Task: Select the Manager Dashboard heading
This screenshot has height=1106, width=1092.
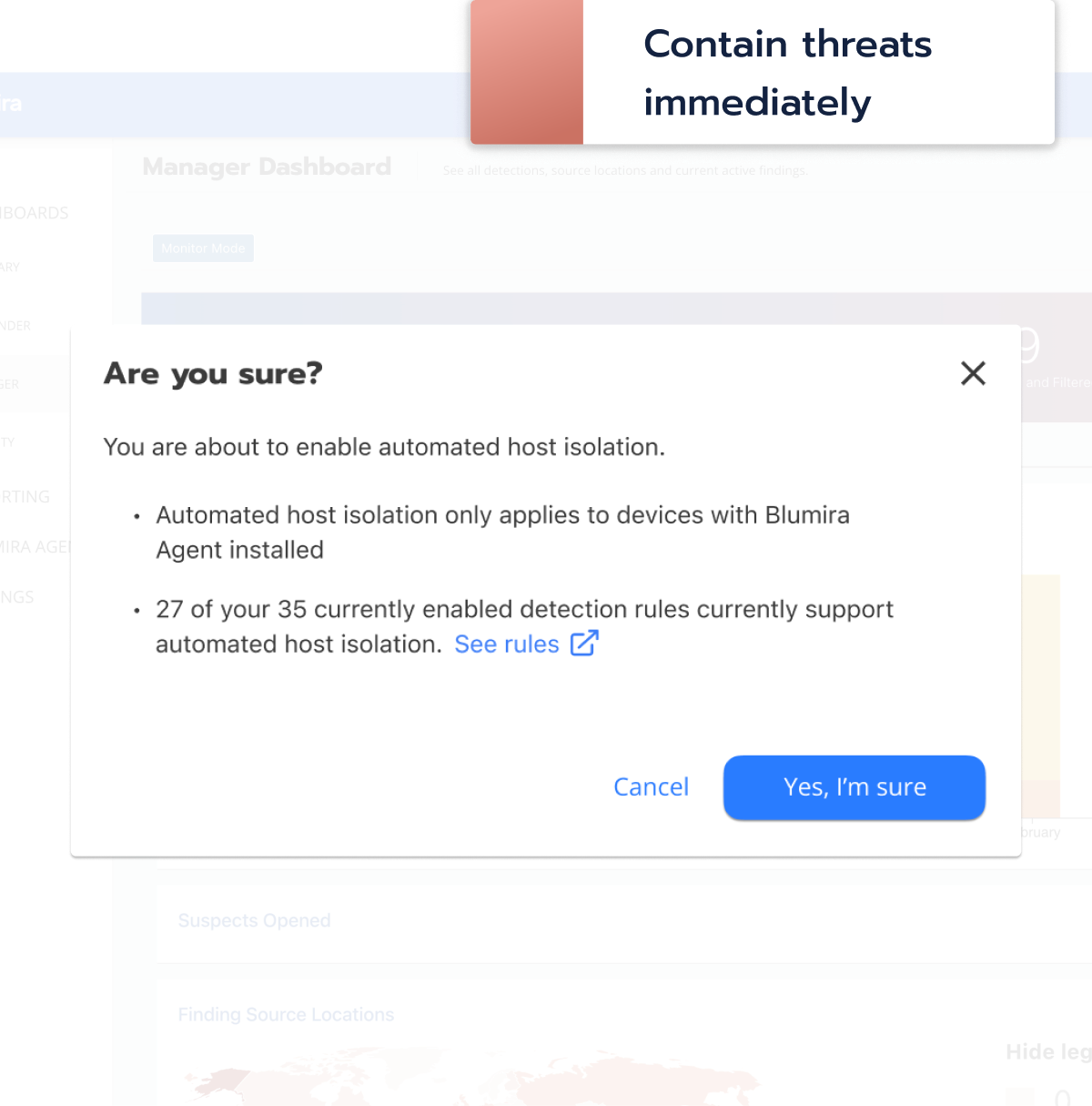Action: [x=267, y=167]
